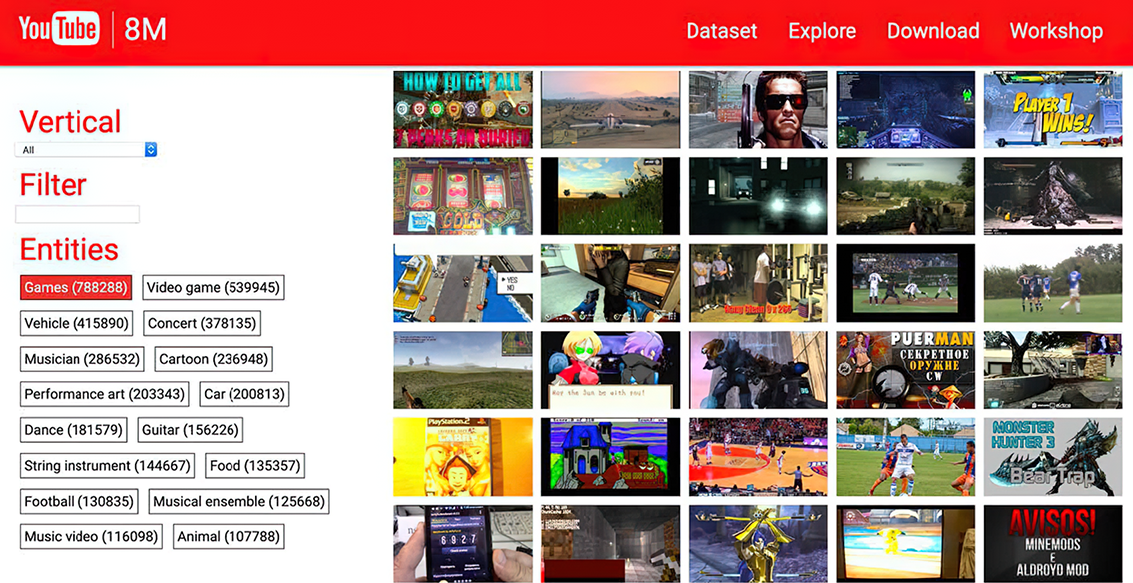Viewport: 1133px width, 583px height.
Task: Open the sunglasses man face thumbnail
Action: coord(758,109)
